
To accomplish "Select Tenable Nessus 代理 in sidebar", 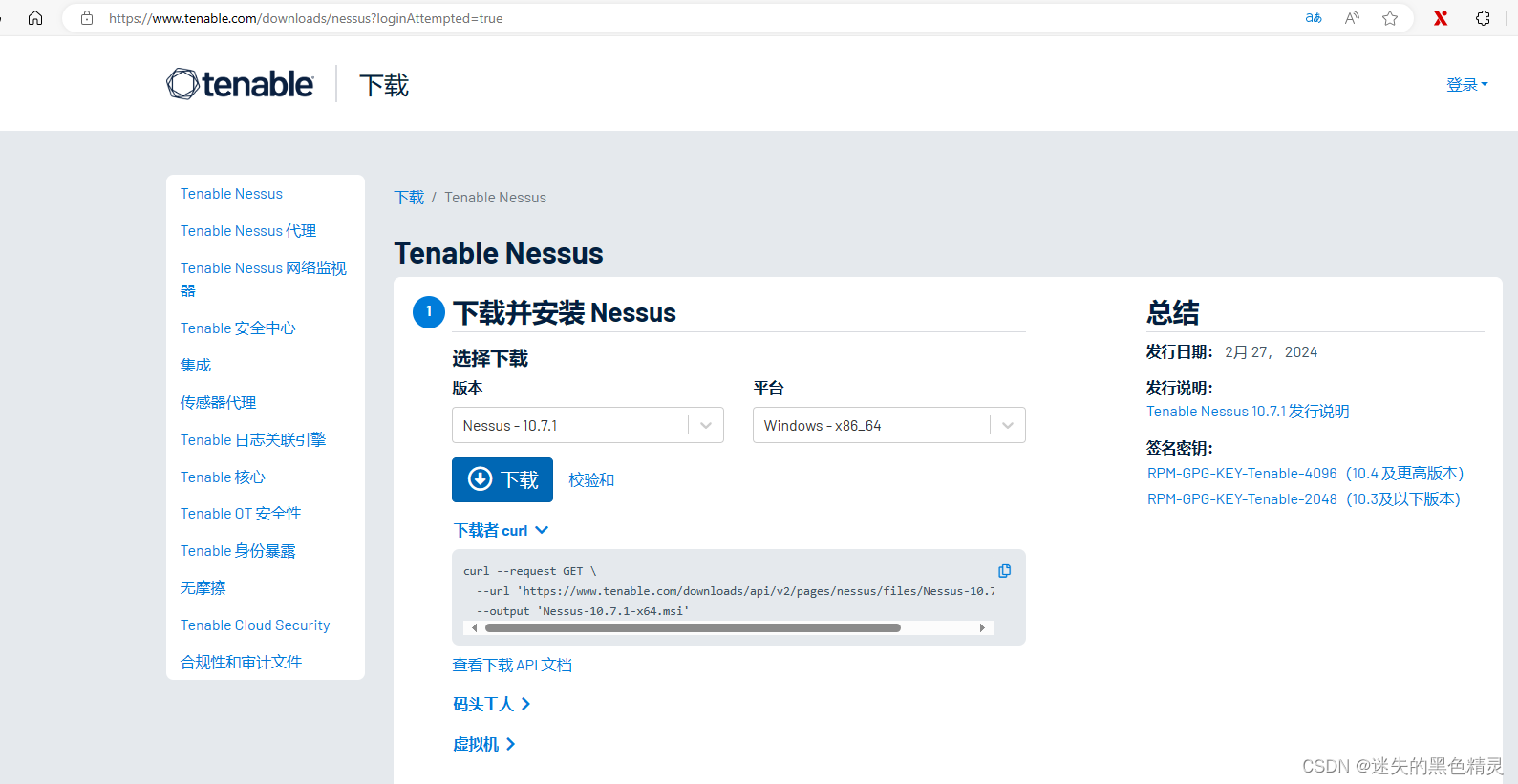I will pyautogui.click(x=248, y=230).
